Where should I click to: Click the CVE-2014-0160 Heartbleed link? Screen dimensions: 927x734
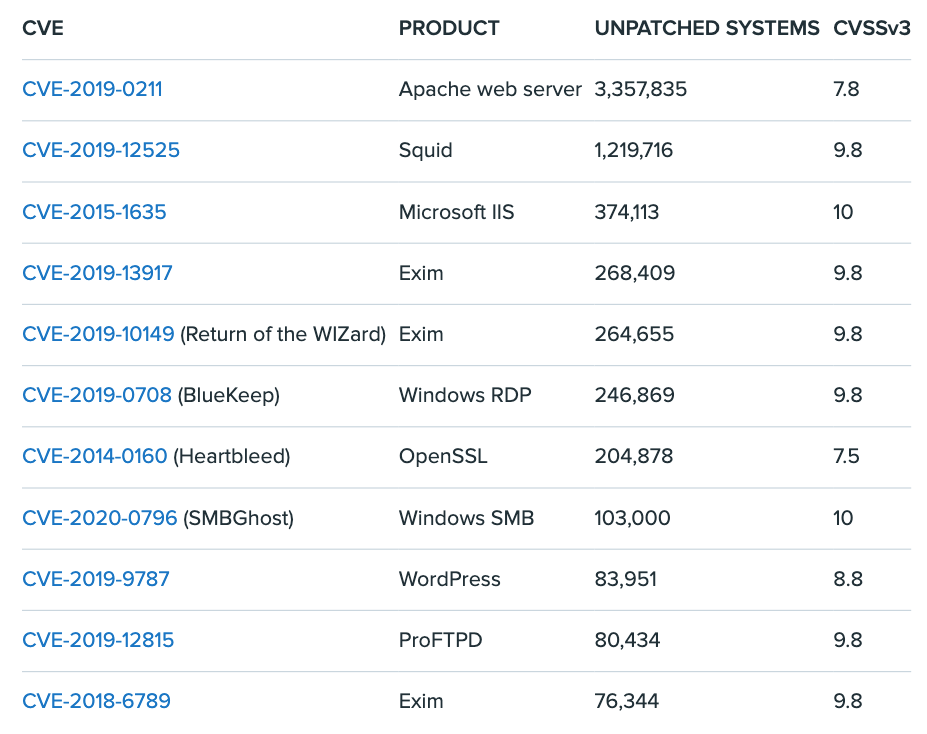tap(95, 456)
